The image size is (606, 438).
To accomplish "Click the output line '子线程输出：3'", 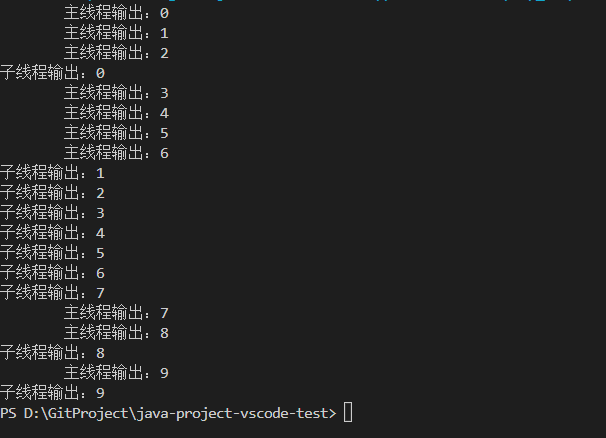I will (53, 213).
